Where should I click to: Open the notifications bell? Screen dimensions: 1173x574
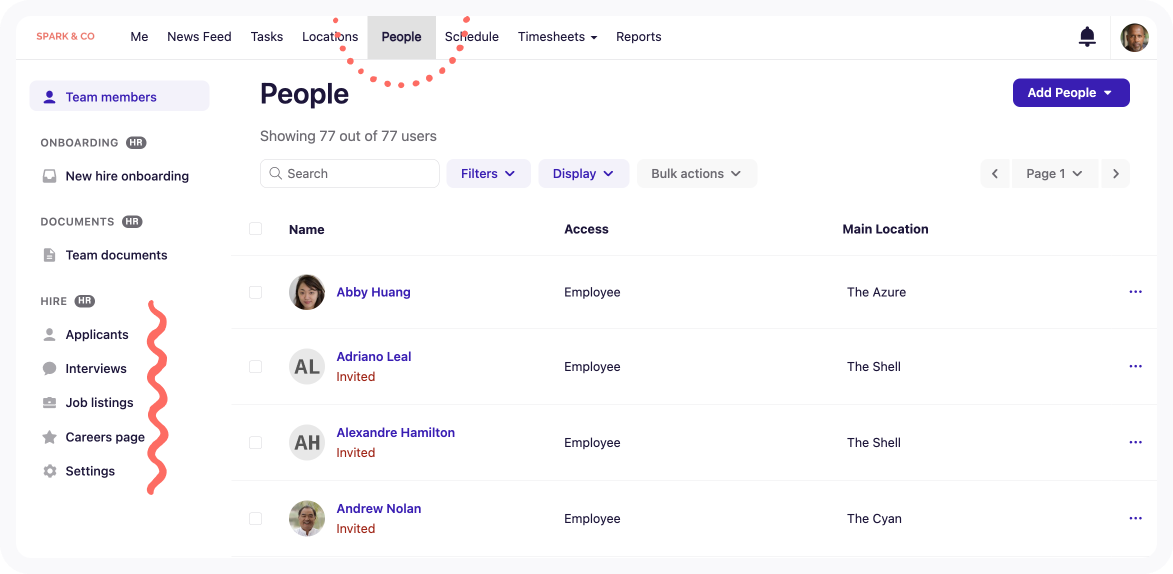[x=1087, y=37]
